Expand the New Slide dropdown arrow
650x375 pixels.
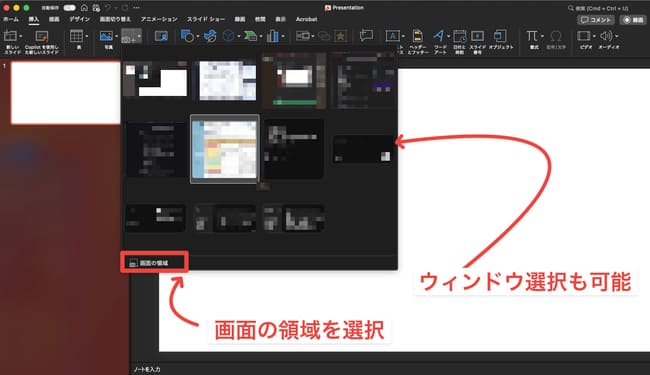(20, 36)
